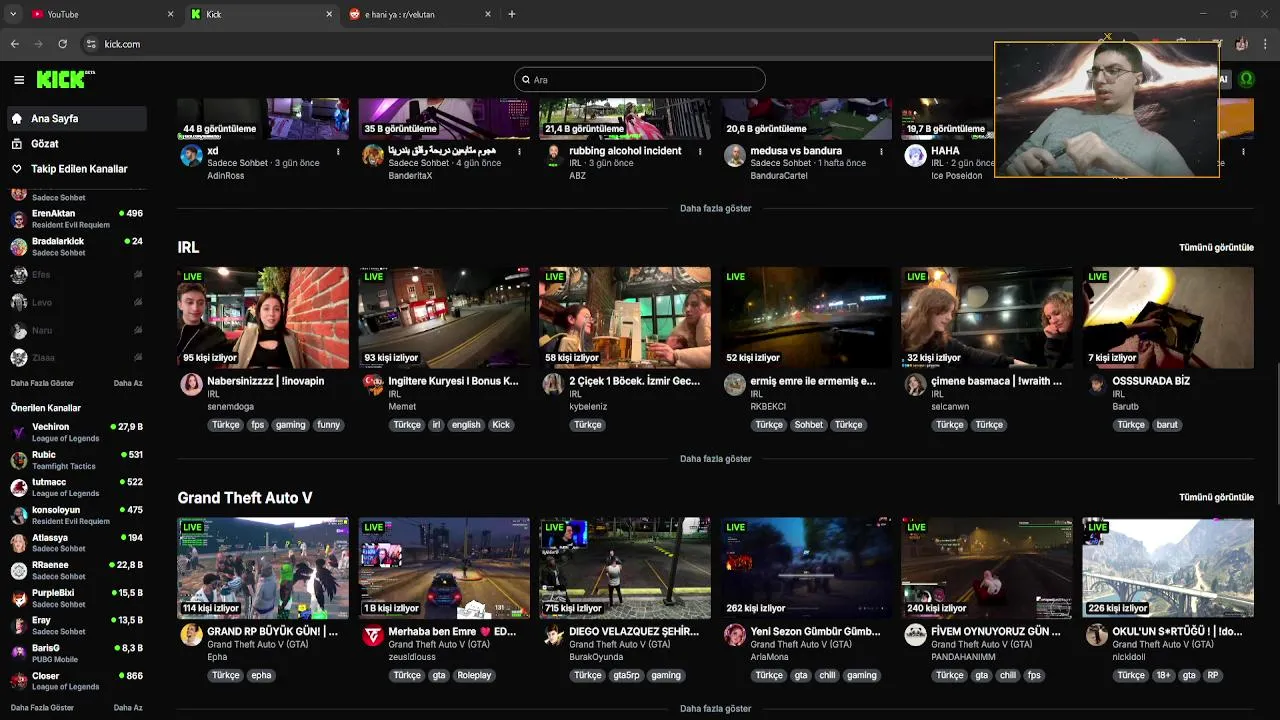Open Closer League of Legends channel
This screenshot has height=720, width=1280.
point(76,681)
